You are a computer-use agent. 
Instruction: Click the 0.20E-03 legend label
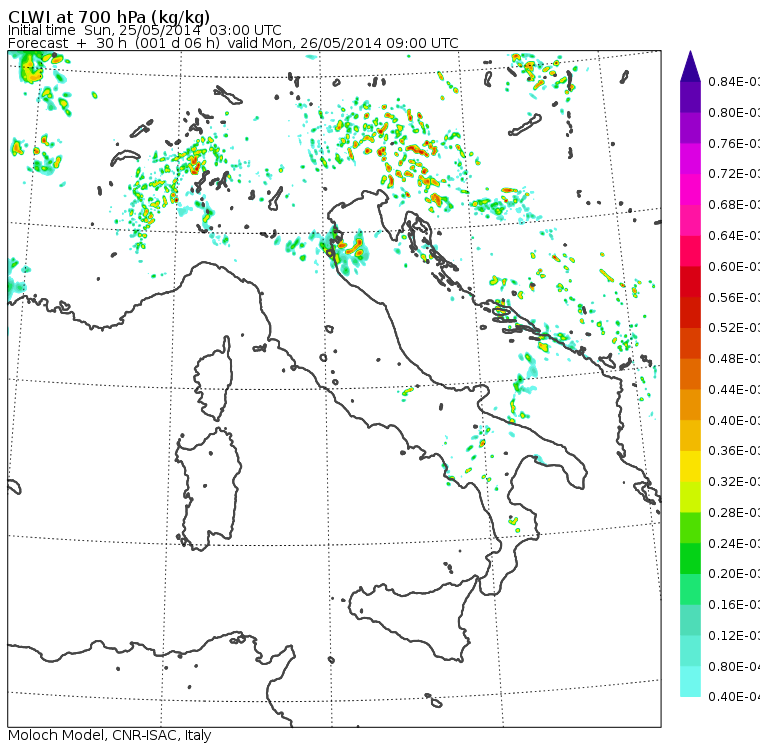point(734,574)
